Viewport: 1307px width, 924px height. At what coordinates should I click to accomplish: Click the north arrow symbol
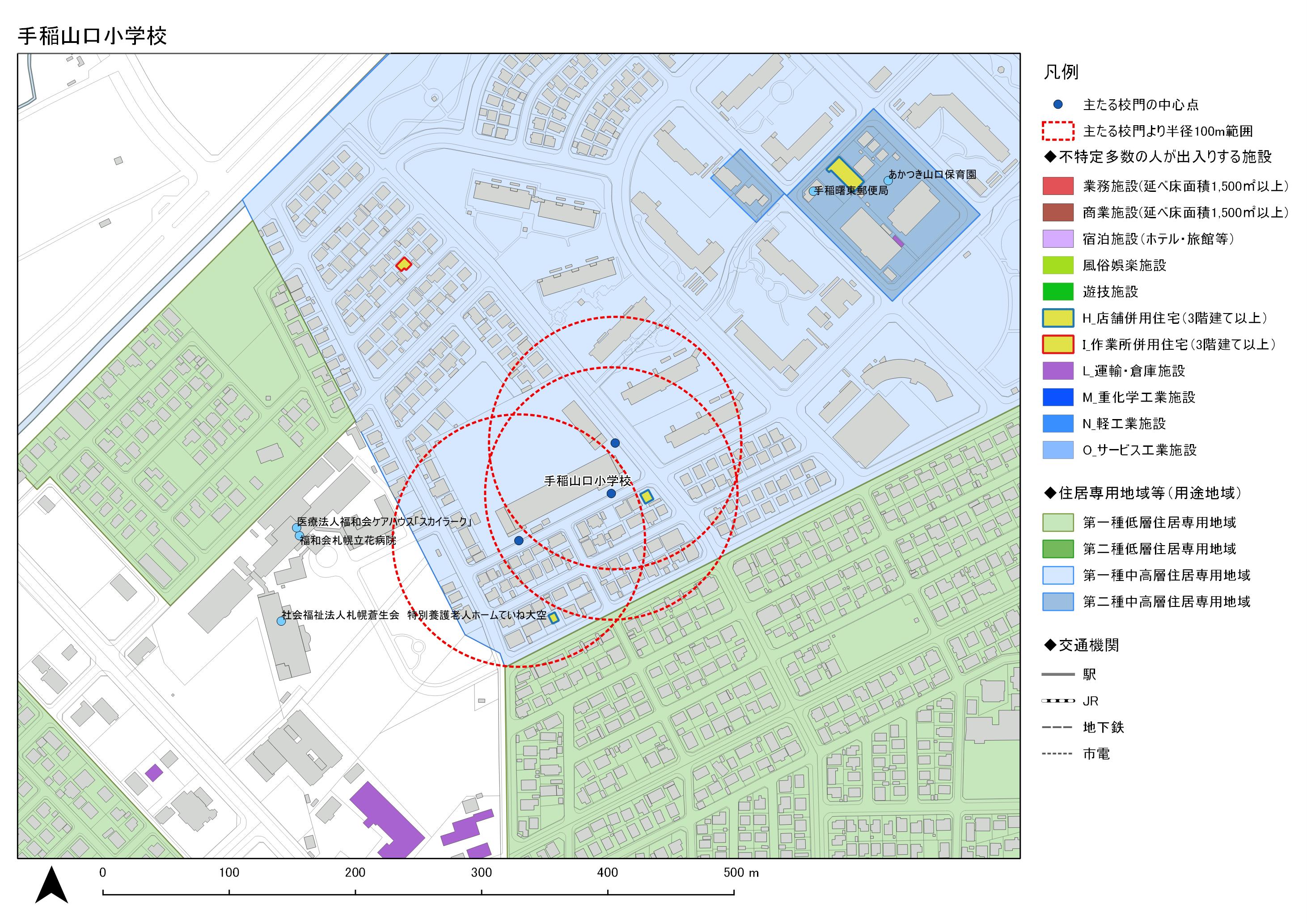(x=52, y=885)
